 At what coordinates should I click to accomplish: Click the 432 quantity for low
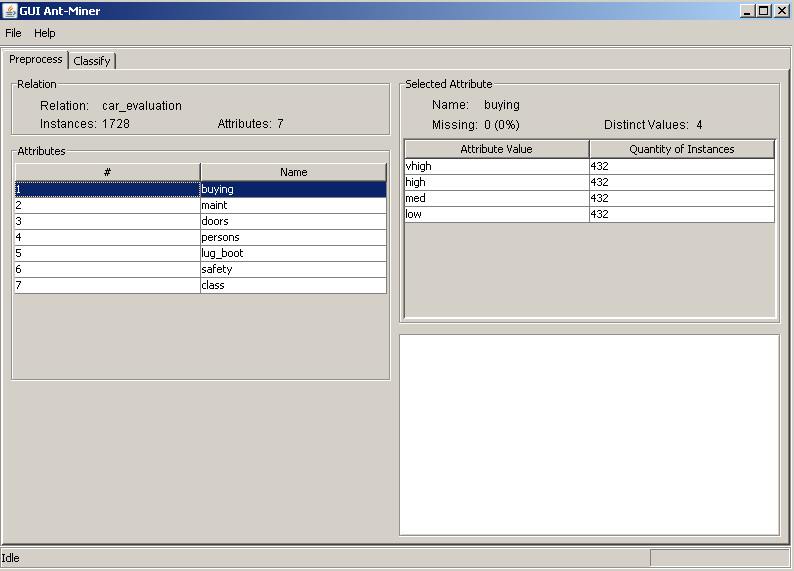[682, 214]
